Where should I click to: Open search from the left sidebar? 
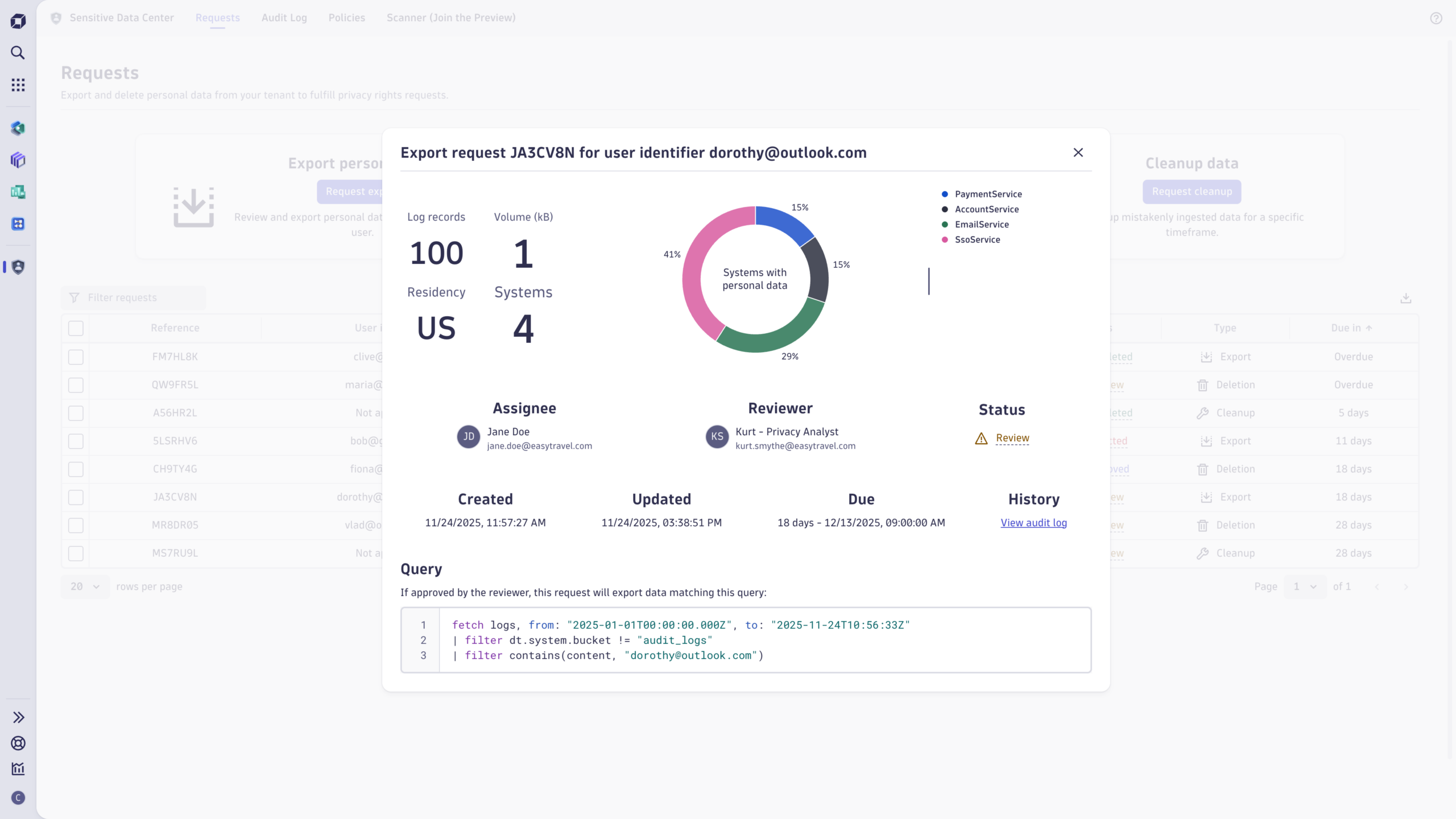click(18, 53)
